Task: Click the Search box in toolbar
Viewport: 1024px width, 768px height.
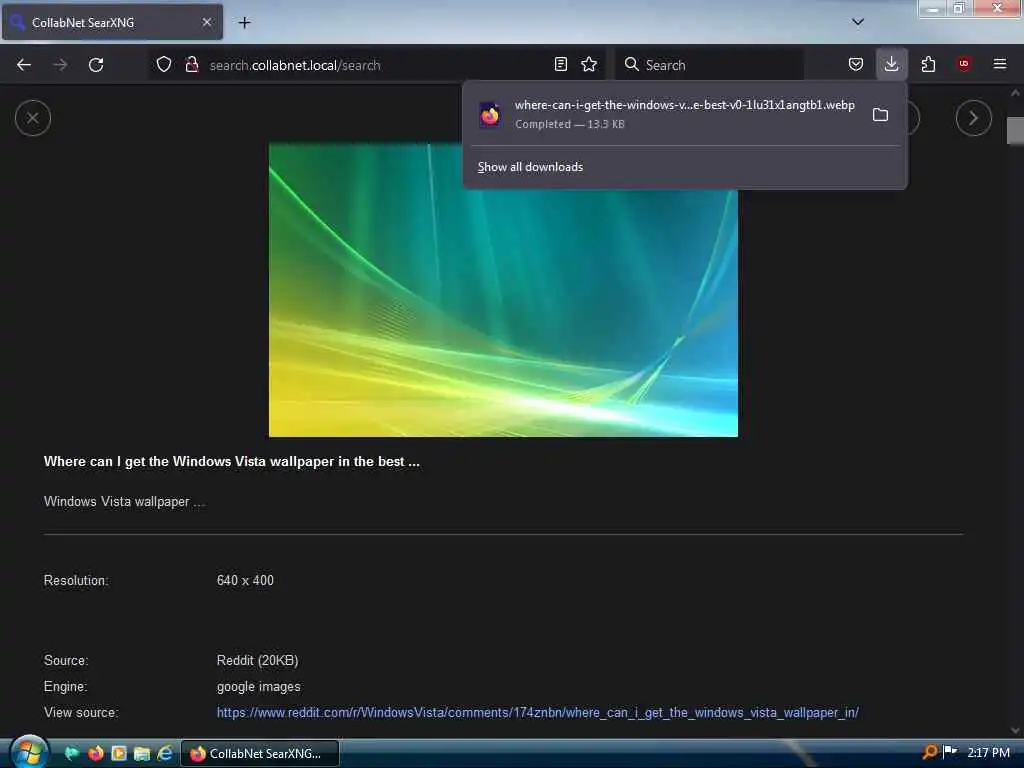Action: point(709,65)
